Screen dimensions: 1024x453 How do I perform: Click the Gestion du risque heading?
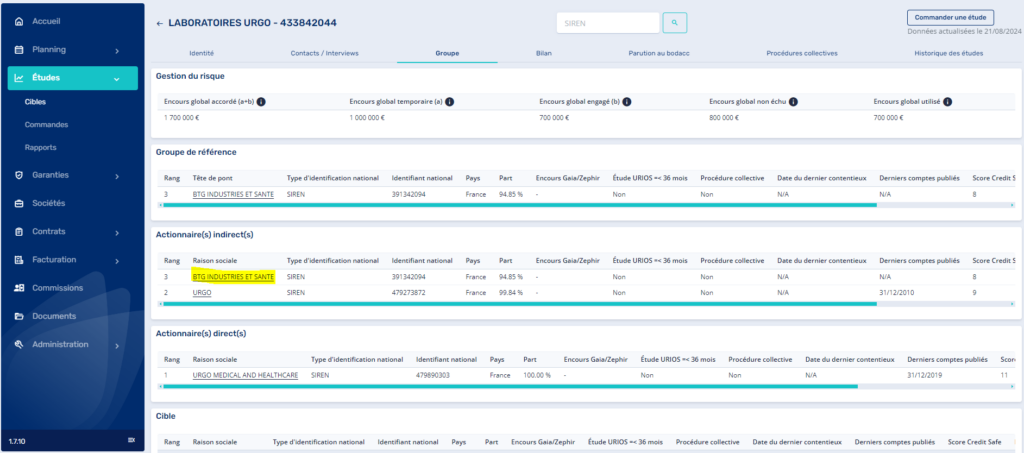pos(190,76)
